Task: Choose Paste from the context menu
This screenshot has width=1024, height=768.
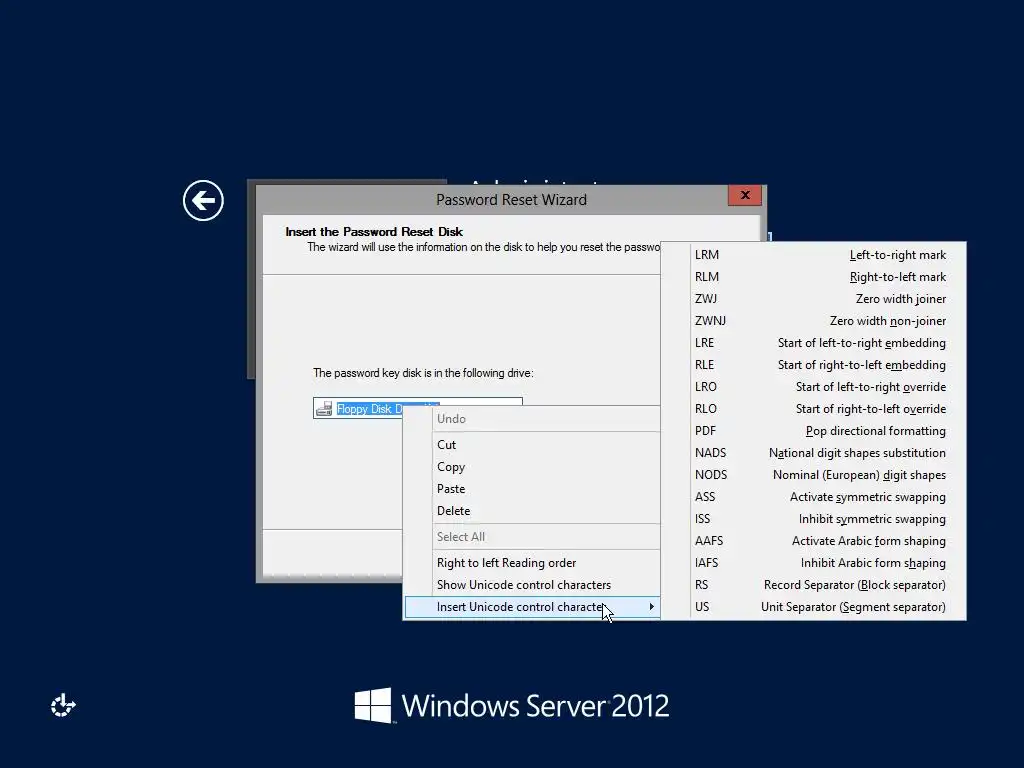Action: (532, 489)
